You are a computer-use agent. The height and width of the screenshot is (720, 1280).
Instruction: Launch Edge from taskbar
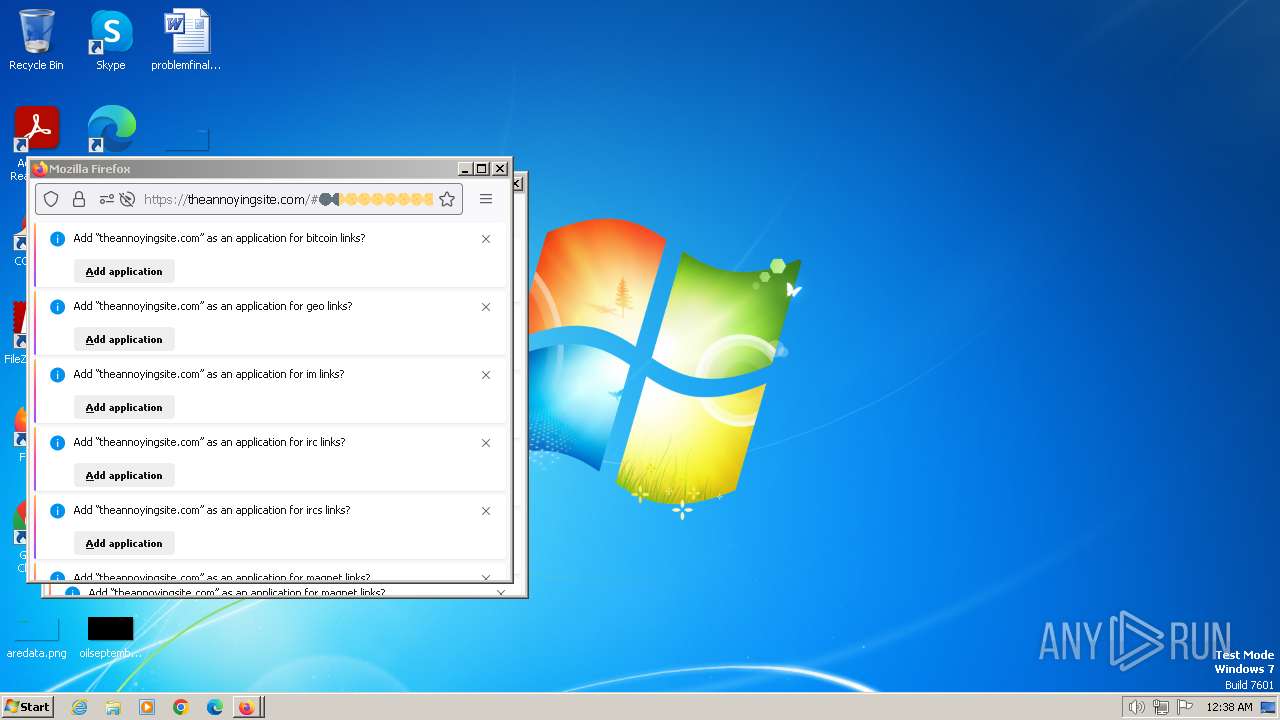click(x=214, y=707)
